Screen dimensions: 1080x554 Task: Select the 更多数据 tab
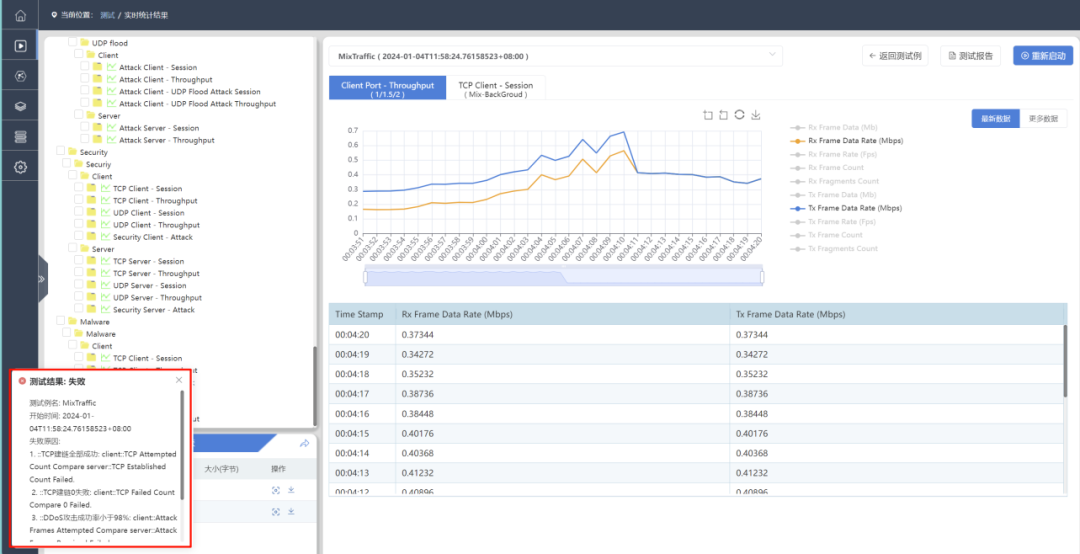pyautogui.click(x=1043, y=118)
